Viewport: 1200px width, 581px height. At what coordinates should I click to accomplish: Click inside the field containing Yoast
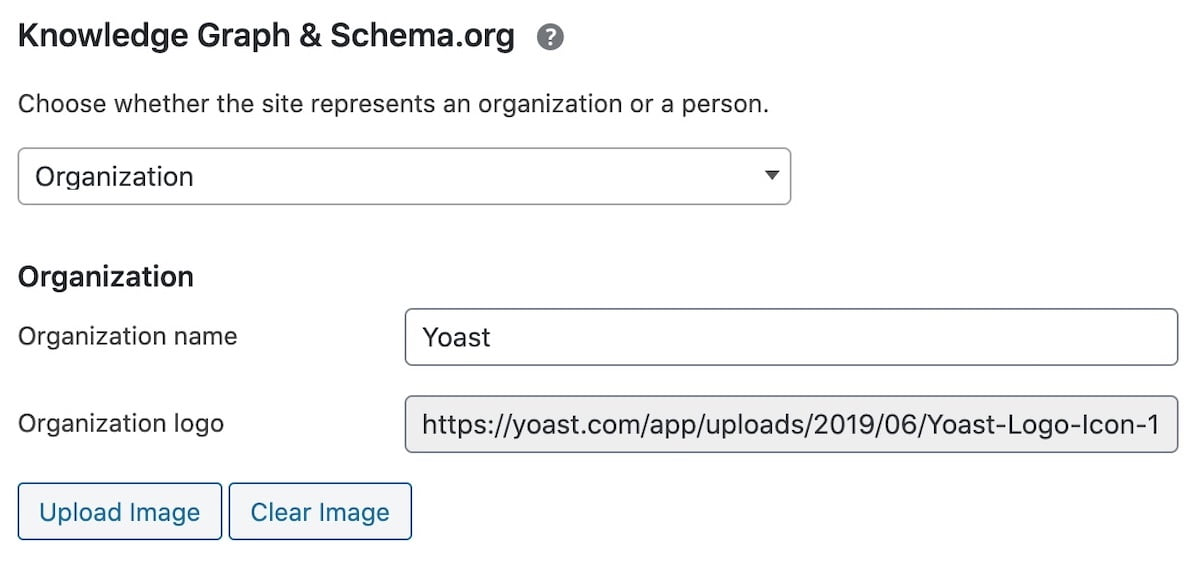click(790, 337)
